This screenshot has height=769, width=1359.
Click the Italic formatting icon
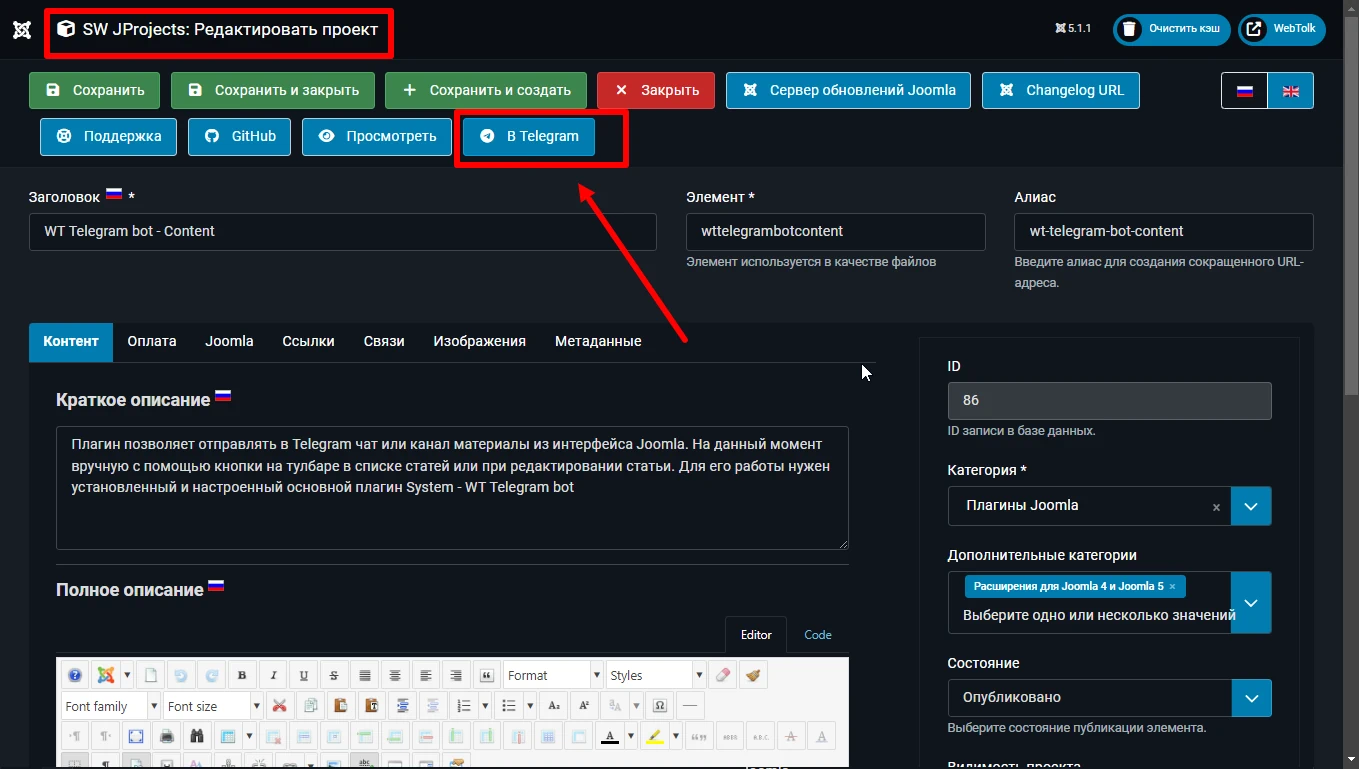pos(272,676)
